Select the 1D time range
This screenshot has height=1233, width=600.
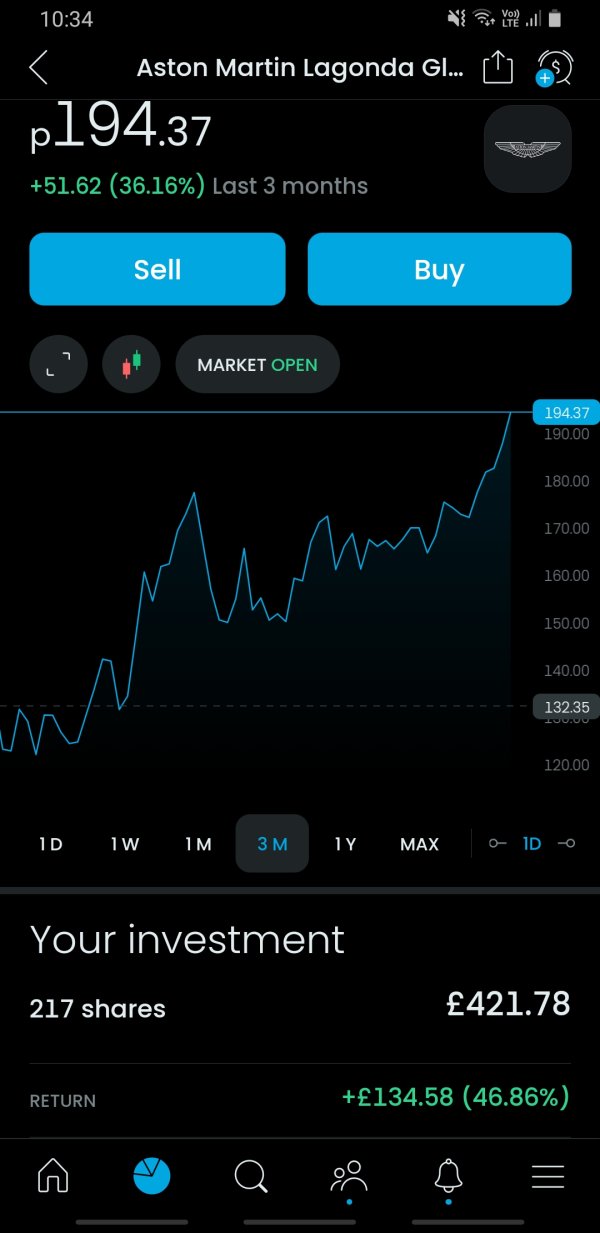click(51, 844)
